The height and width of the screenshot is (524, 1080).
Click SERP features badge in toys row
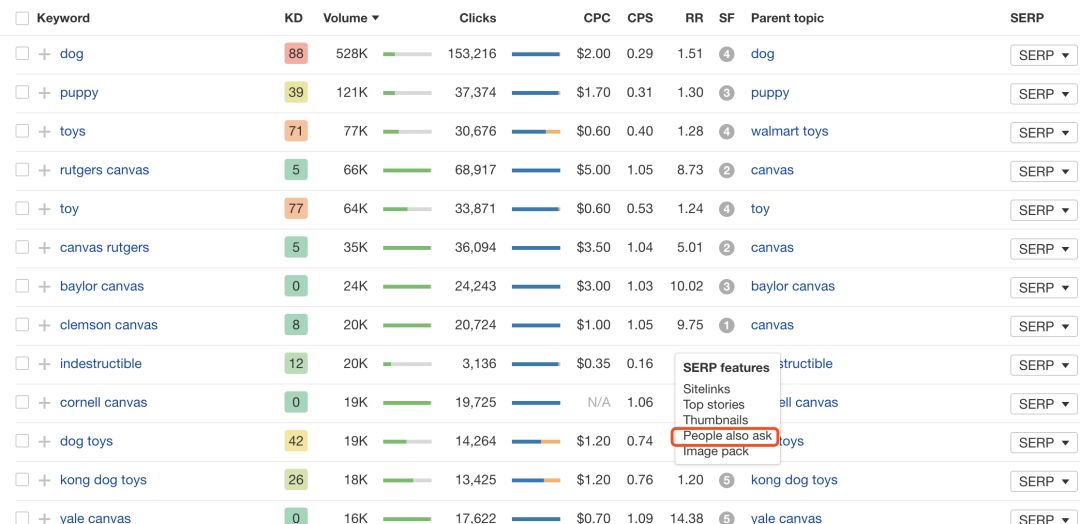click(727, 131)
